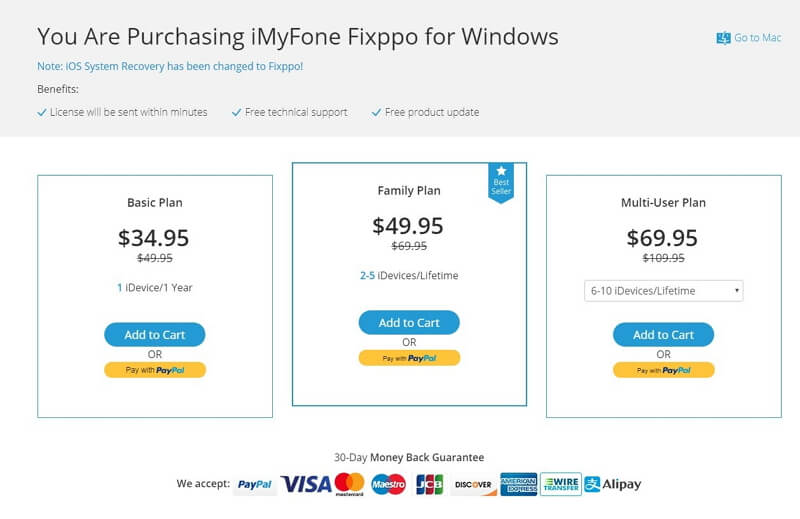This screenshot has height=519, width=800.
Task: Open the 6-10 iDevices/Lifetime dropdown
Action: (663, 291)
